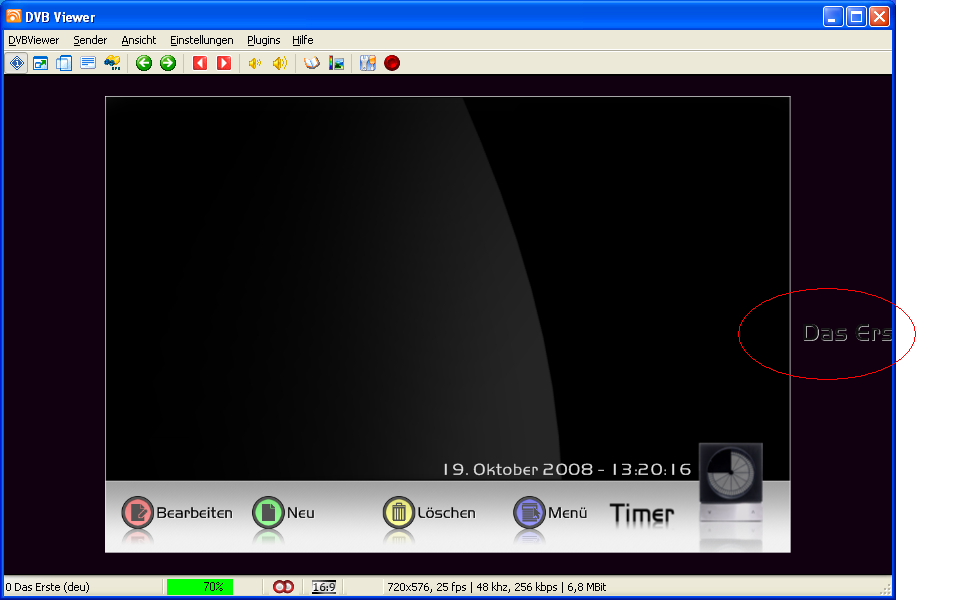960x600 pixels.
Task: Click the DVB Viewer title bar icon
Action: (x=13, y=17)
